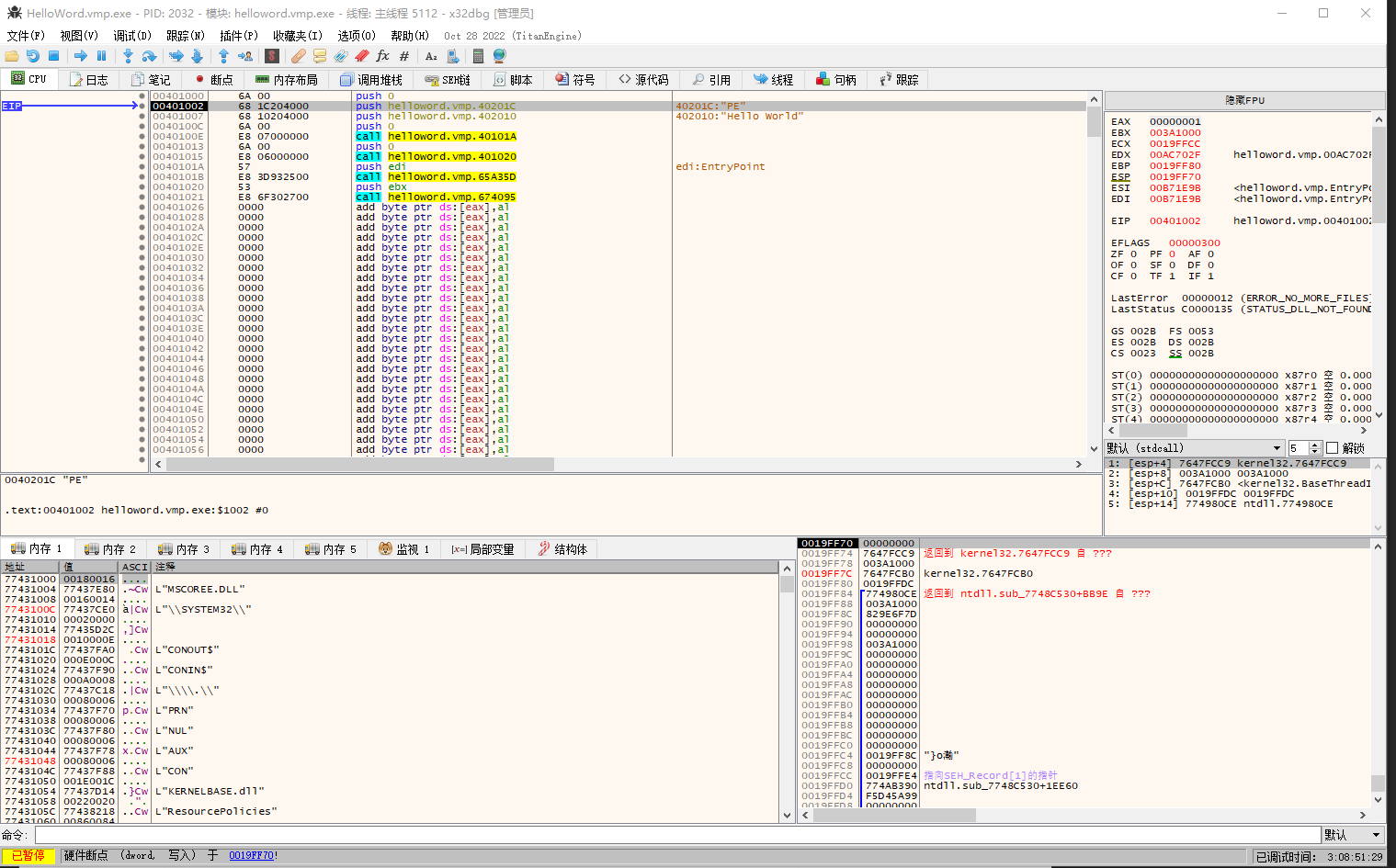Switch to the 内存布局 tab
The image size is (1396, 868).
coord(288,80)
